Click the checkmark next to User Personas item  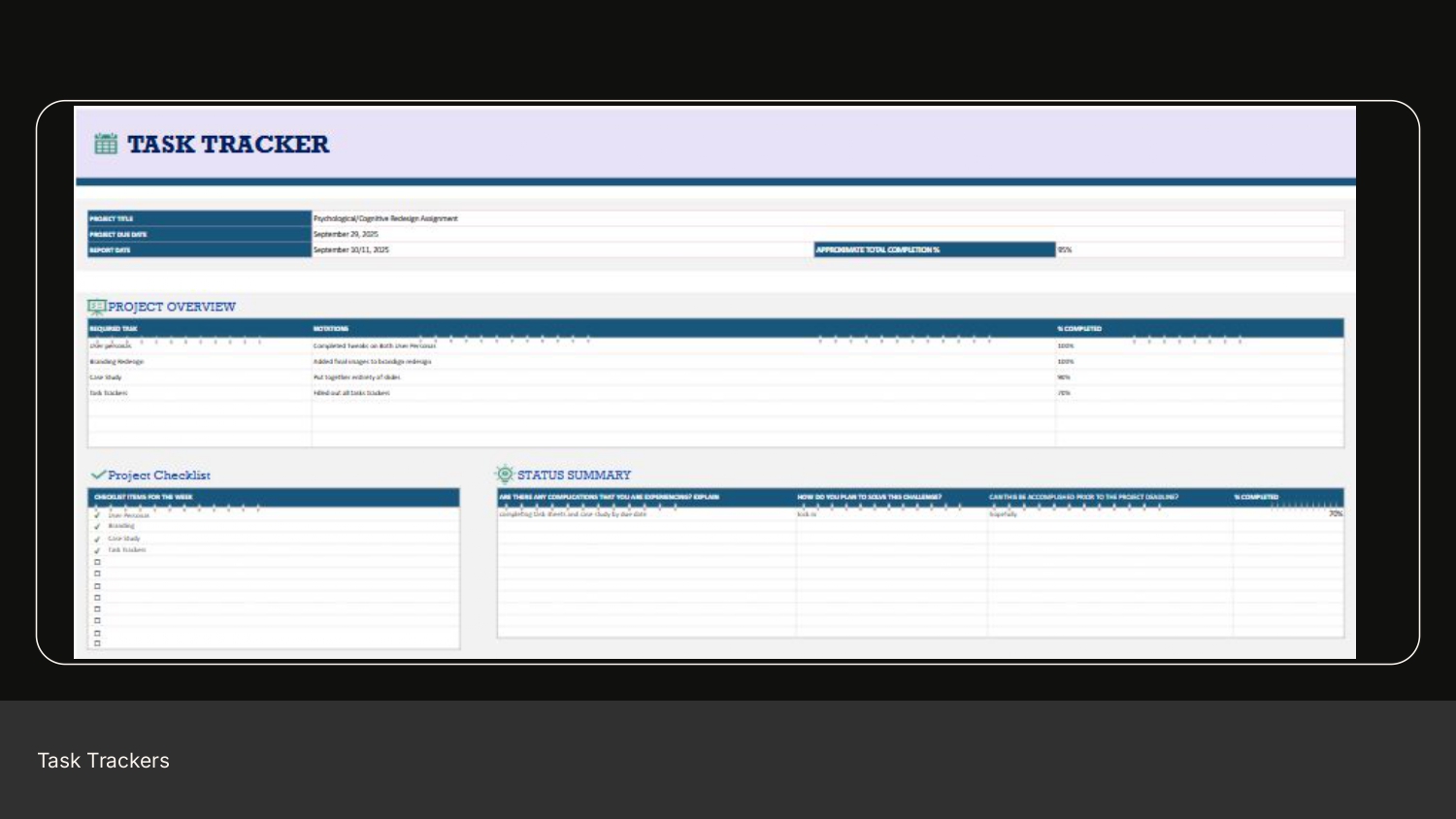pyautogui.click(x=96, y=514)
